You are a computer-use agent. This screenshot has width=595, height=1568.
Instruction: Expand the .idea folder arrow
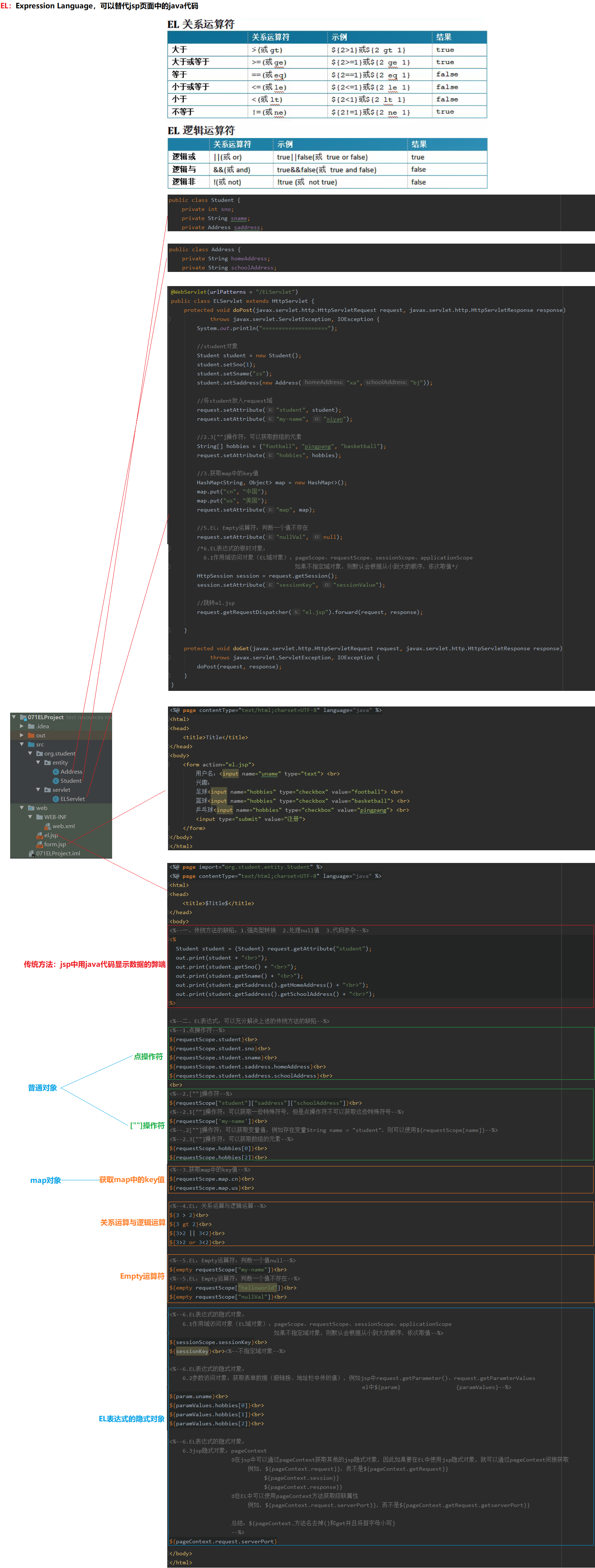tap(22, 726)
